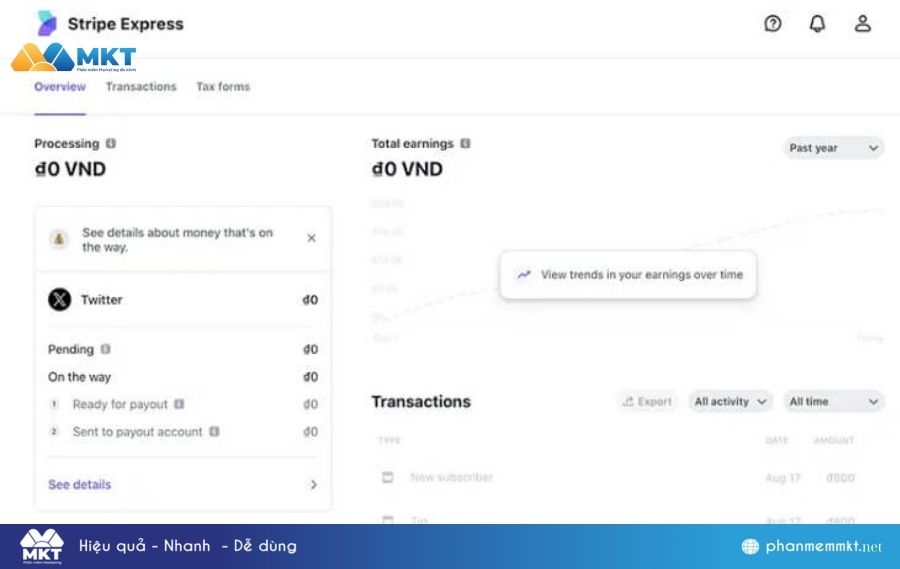This screenshot has width=900, height=569.
Task: Click info icon next to Processing
Action: click(x=111, y=144)
